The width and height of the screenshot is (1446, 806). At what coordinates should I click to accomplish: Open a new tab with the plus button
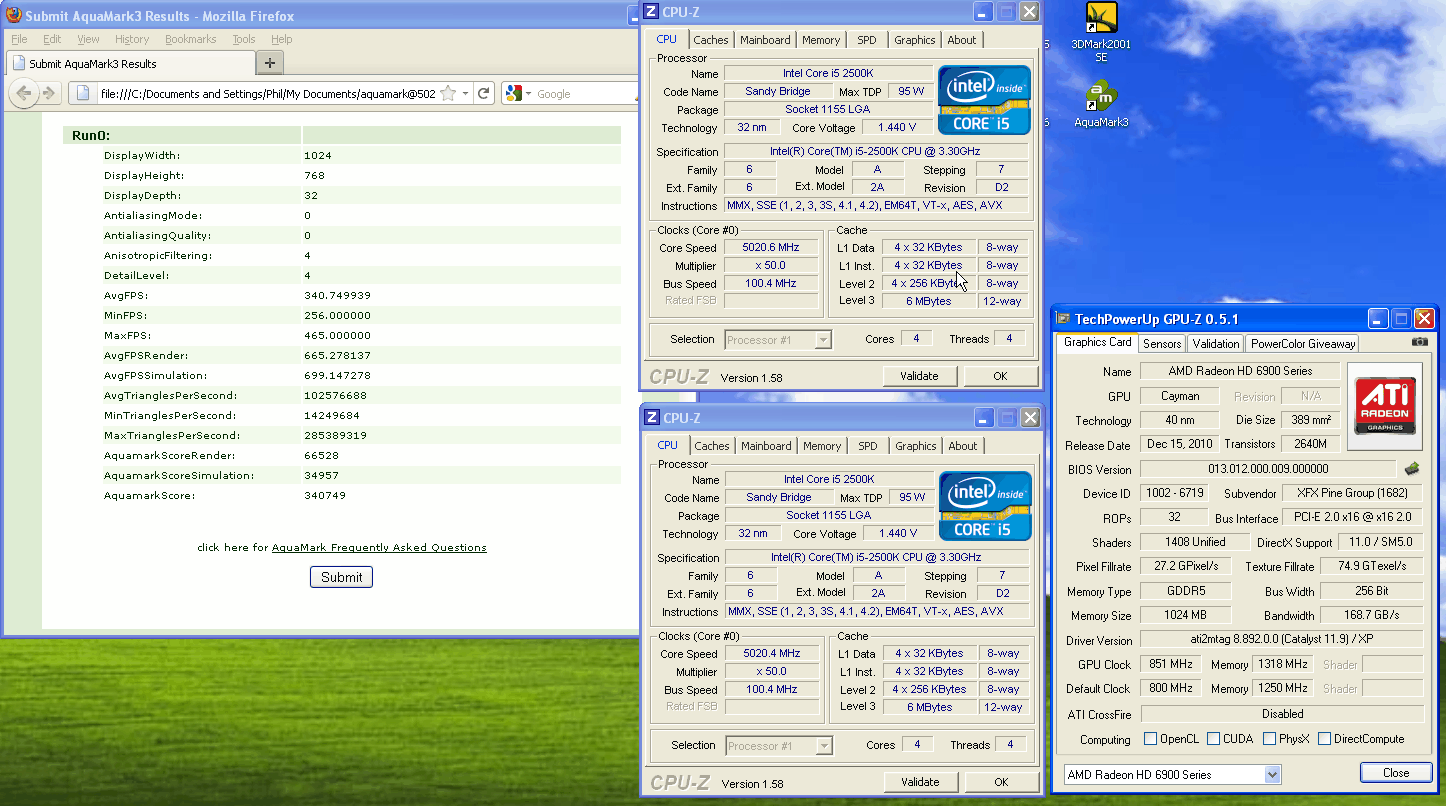270,63
